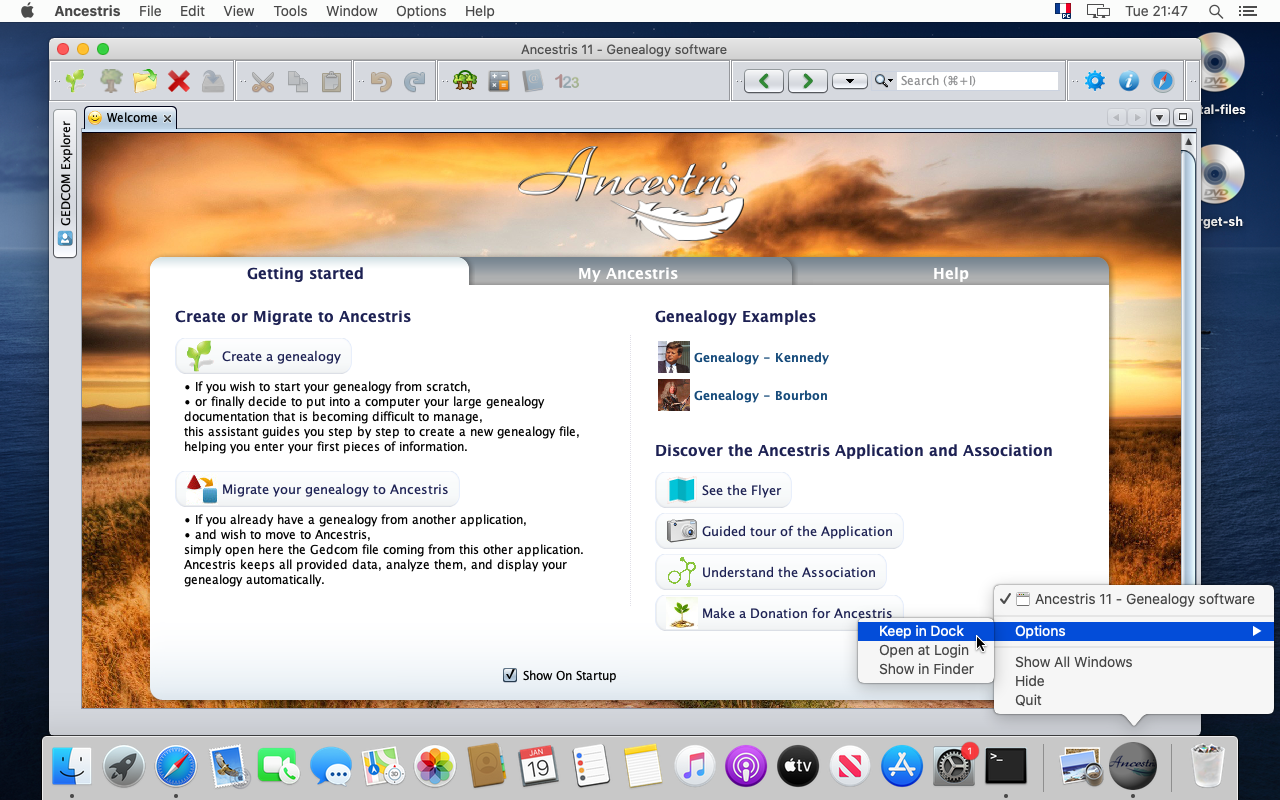
Task: Choose Show All Windows in Dock menu
Action: pos(1134,662)
